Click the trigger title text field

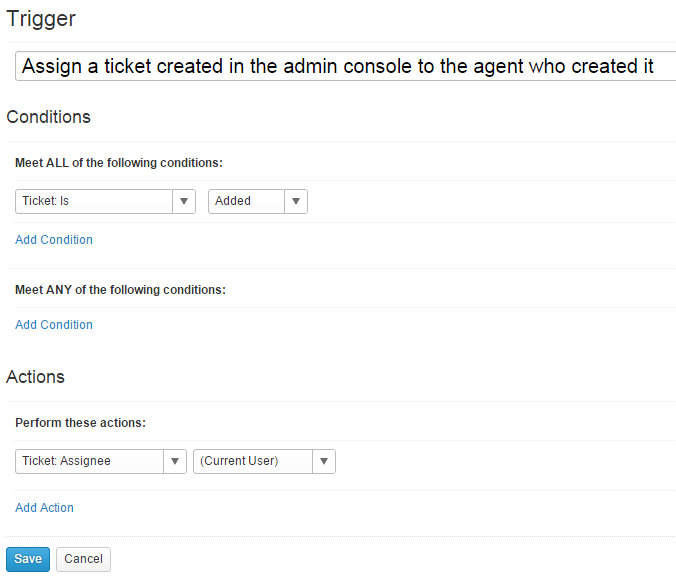click(345, 66)
